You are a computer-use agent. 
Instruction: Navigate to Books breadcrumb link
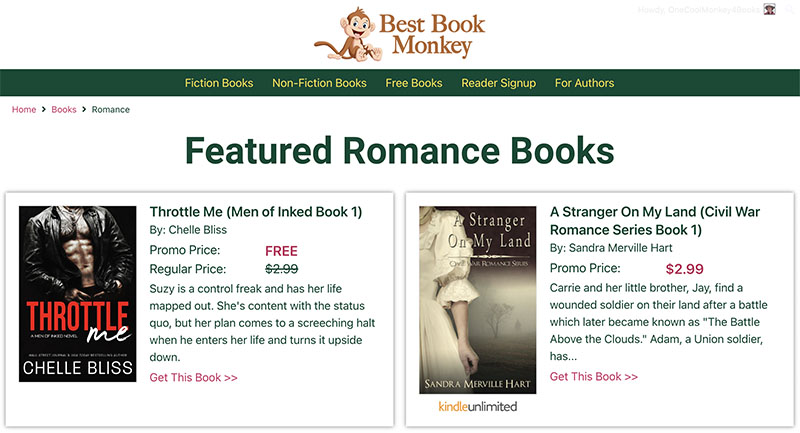tap(64, 109)
